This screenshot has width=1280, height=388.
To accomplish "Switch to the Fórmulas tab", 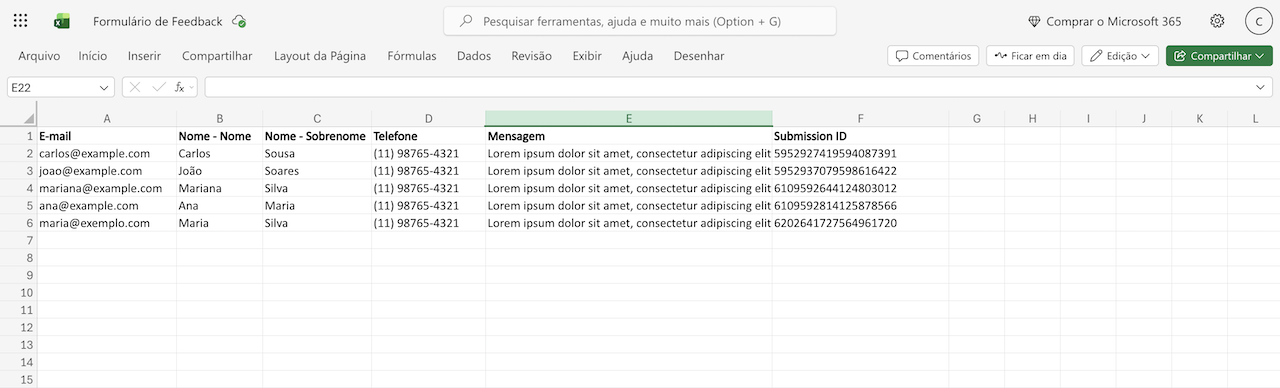I will pyautogui.click(x=412, y=56).
